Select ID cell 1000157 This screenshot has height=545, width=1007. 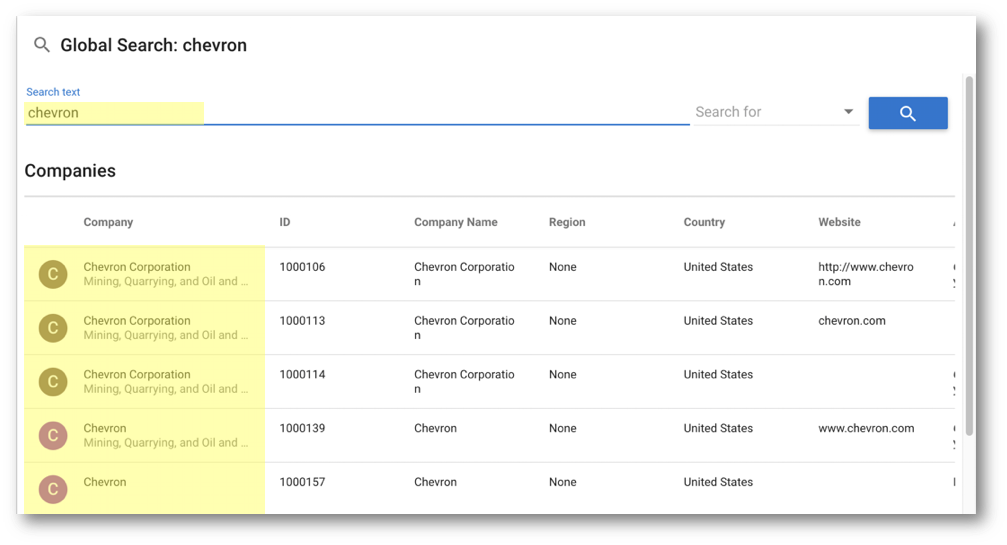pyautogui.click(x=302, y=482)
